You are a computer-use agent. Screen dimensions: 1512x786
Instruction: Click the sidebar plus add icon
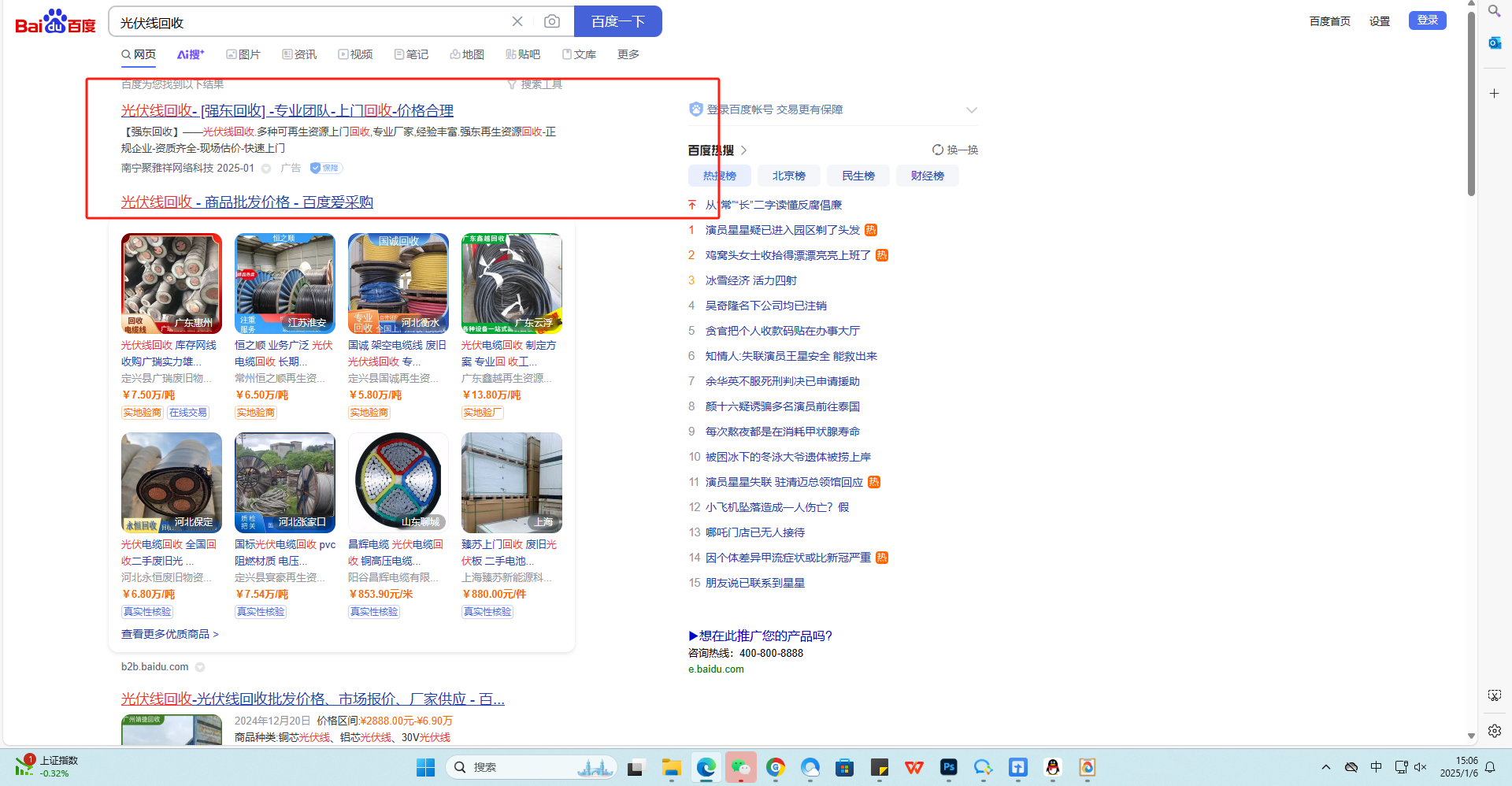click(x=1494, y=94)
